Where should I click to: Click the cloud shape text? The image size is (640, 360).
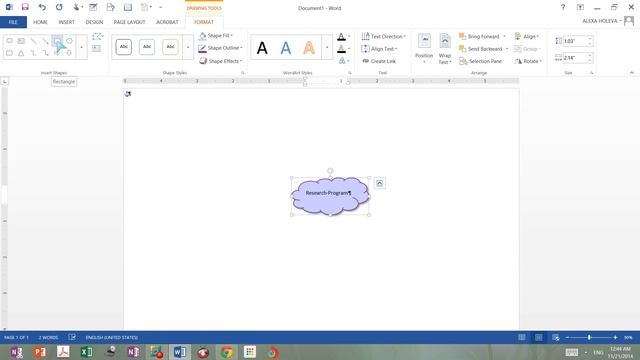point(328,193)
